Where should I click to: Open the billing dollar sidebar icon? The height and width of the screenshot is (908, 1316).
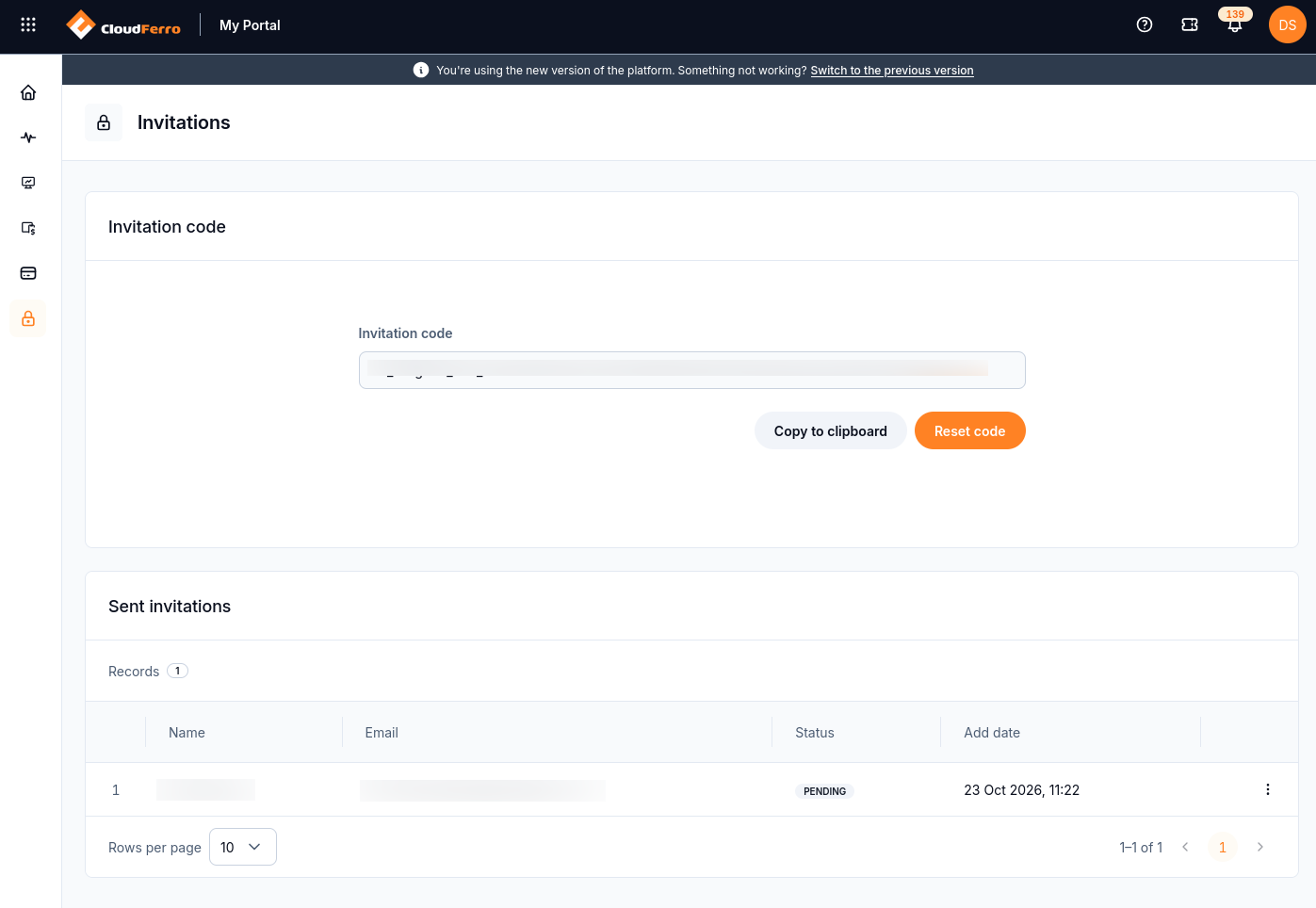tap(28, 228)
